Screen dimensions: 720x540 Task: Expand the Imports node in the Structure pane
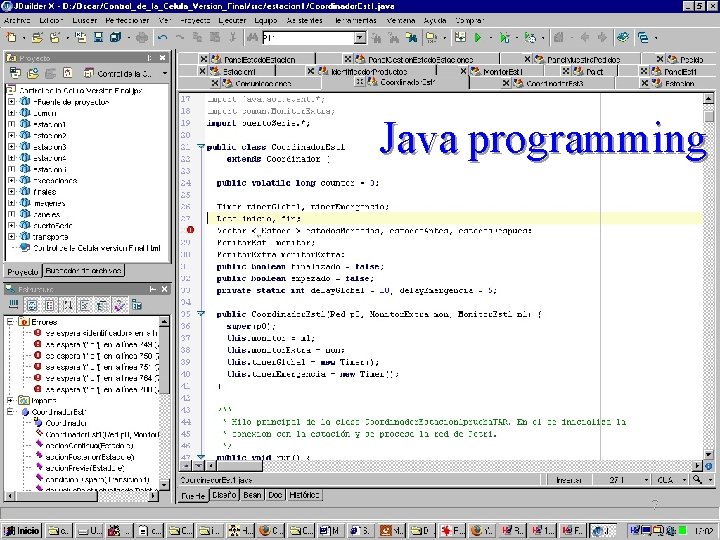[x=11, y=399]
